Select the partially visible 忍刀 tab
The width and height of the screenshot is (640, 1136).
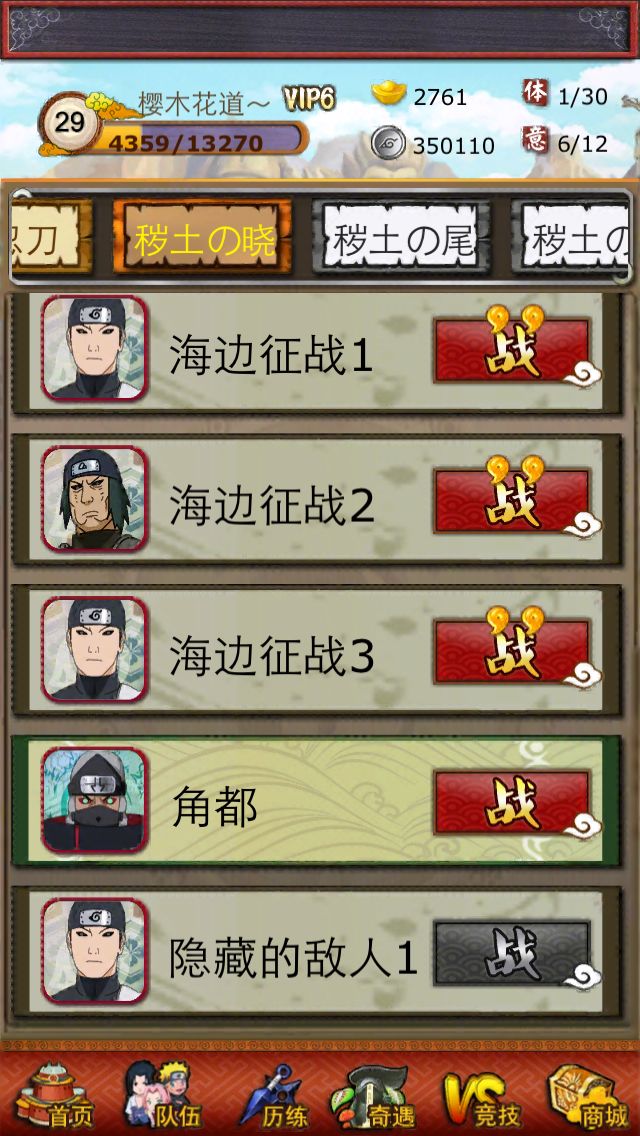pos(52,237)
